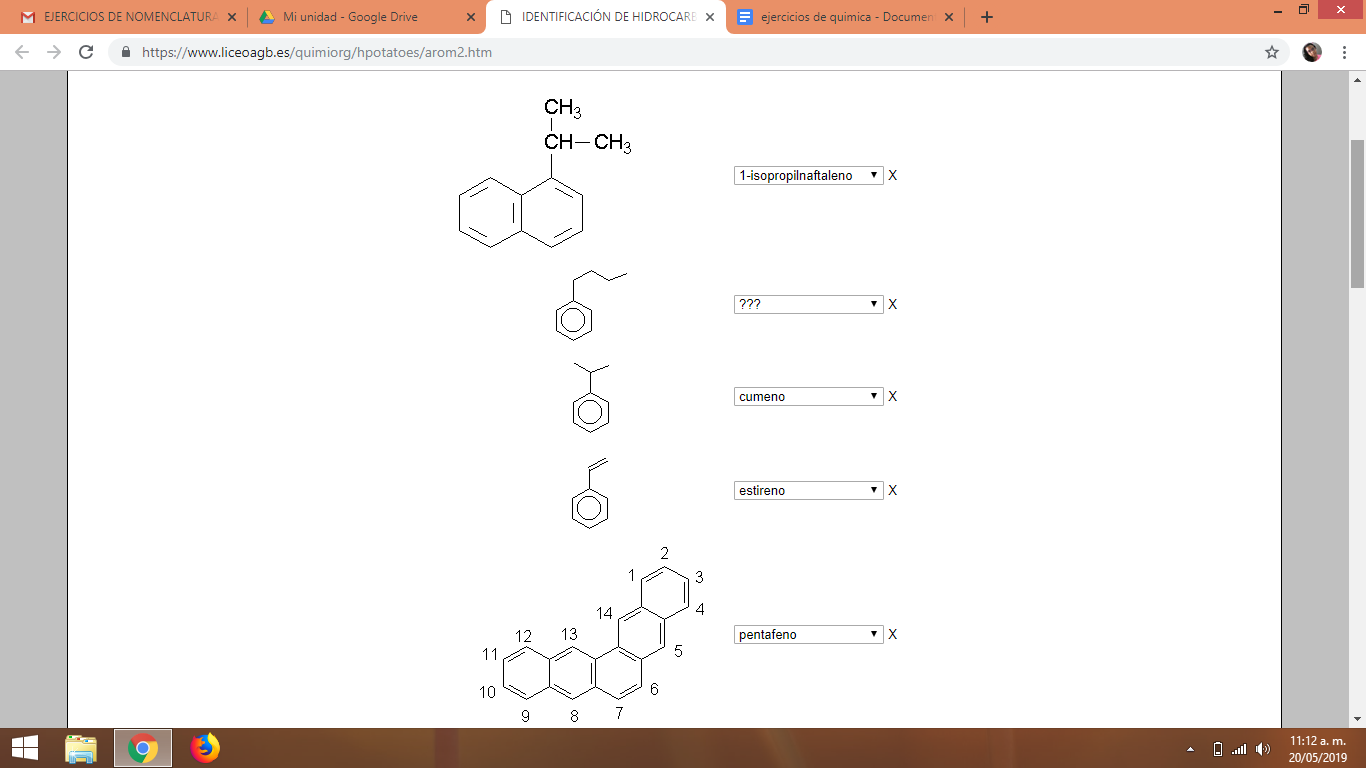Open the 1-isopropilnaftaleno dropdown
The height and width of the screenshot is (768, 1366).
tap(808, 175)
